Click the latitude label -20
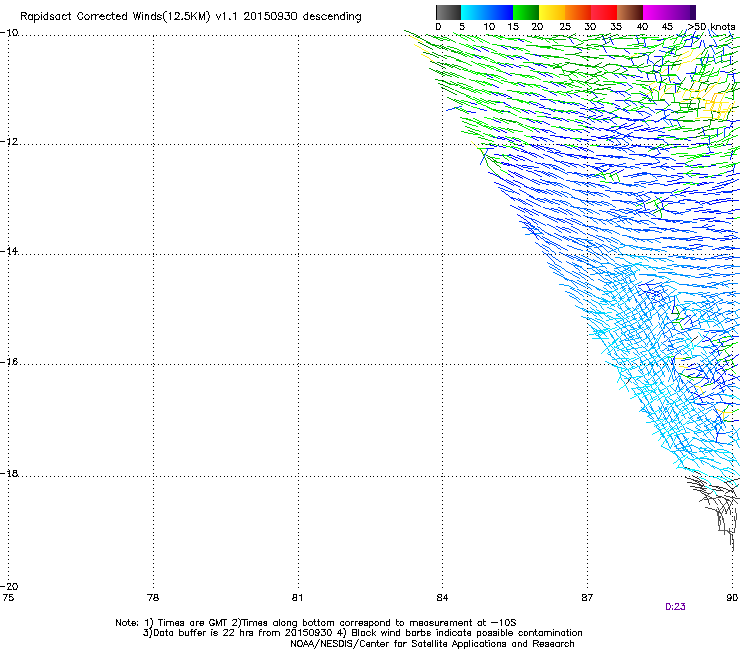Image resolution: width=740 pixels, height=650 pixels. (x=9, y=586)
